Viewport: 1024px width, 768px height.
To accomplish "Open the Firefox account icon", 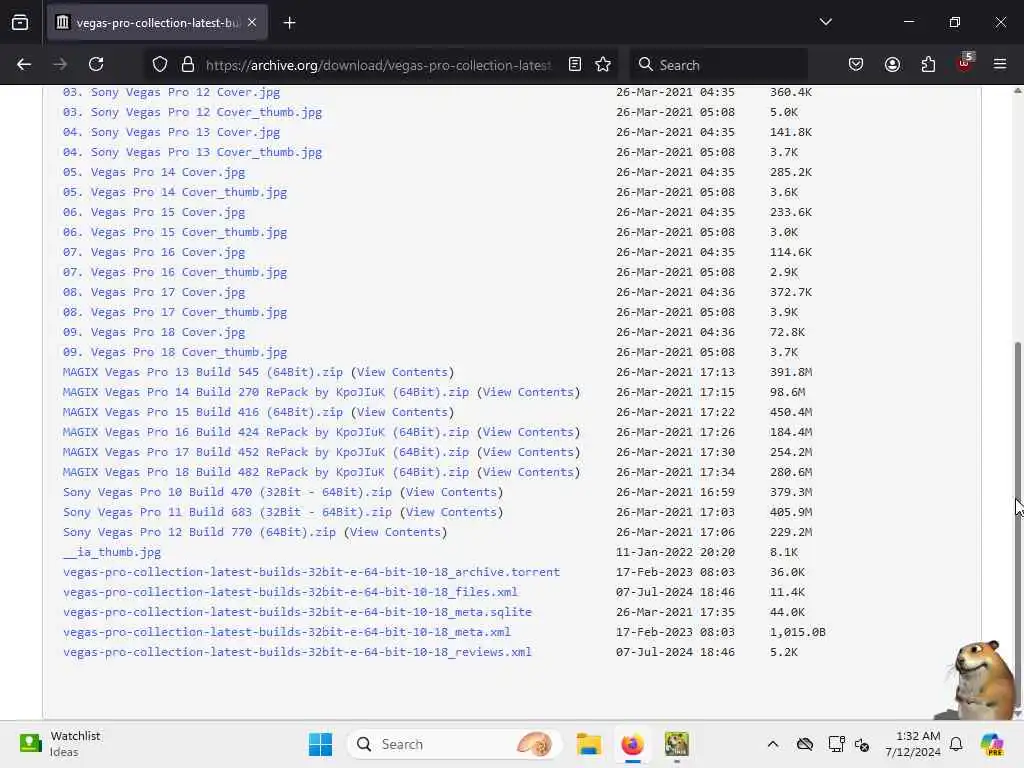I will [x=892, y=64].
